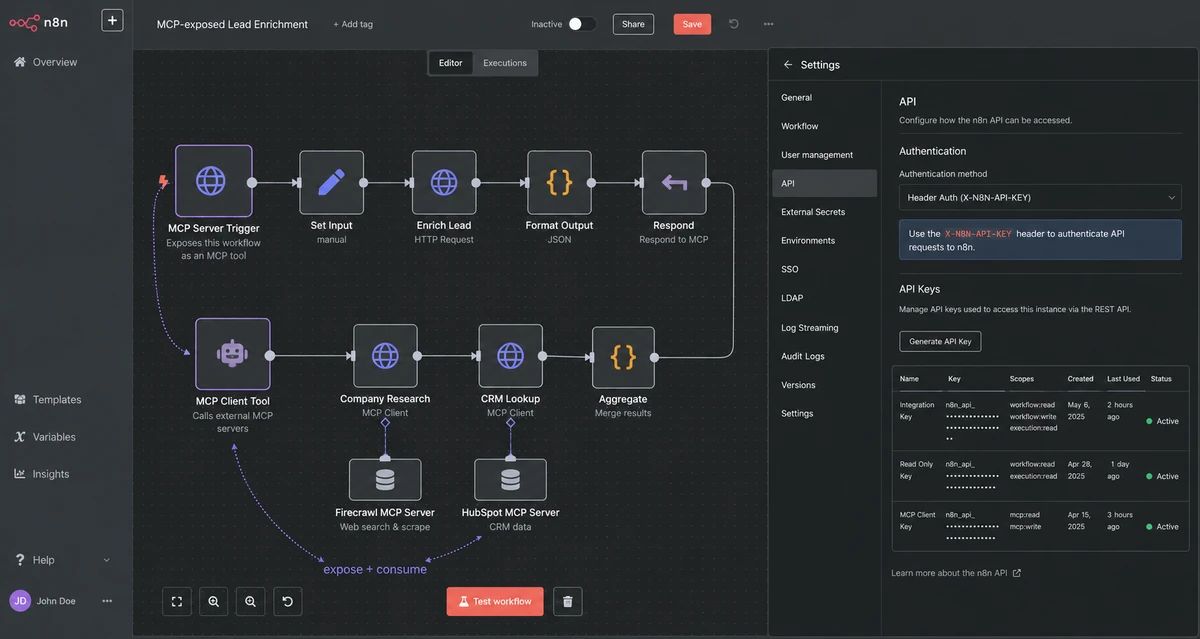Click + Add tag
This screenshot has height=639, width=1200.
(353, 24)
